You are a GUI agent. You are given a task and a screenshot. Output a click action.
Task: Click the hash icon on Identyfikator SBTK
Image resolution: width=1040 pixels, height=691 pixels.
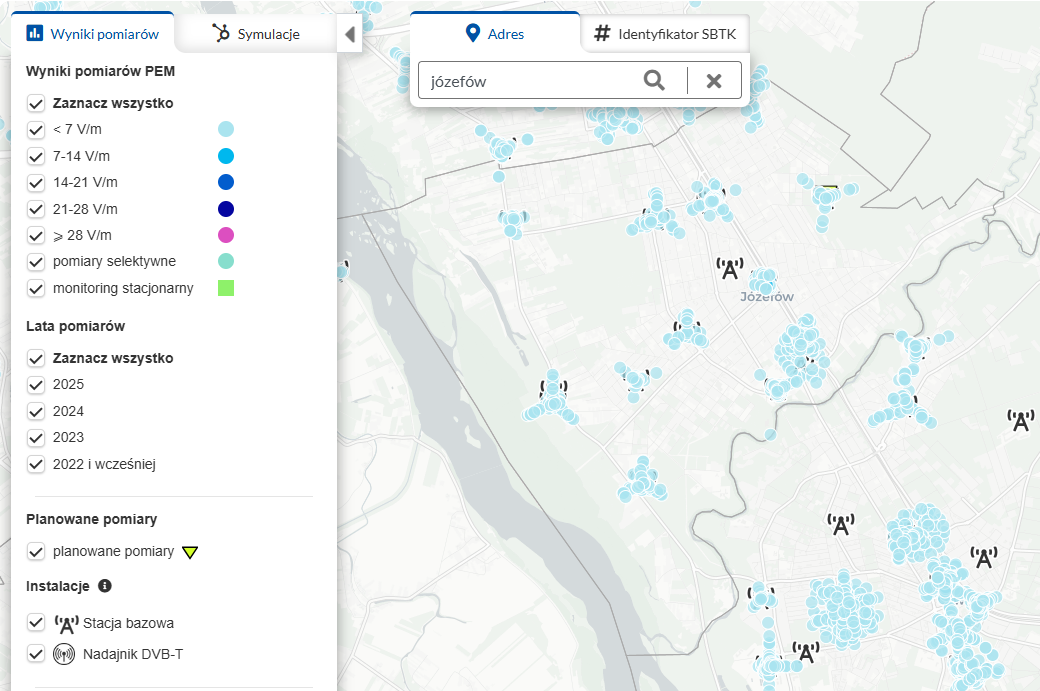(x=602, y=33)
